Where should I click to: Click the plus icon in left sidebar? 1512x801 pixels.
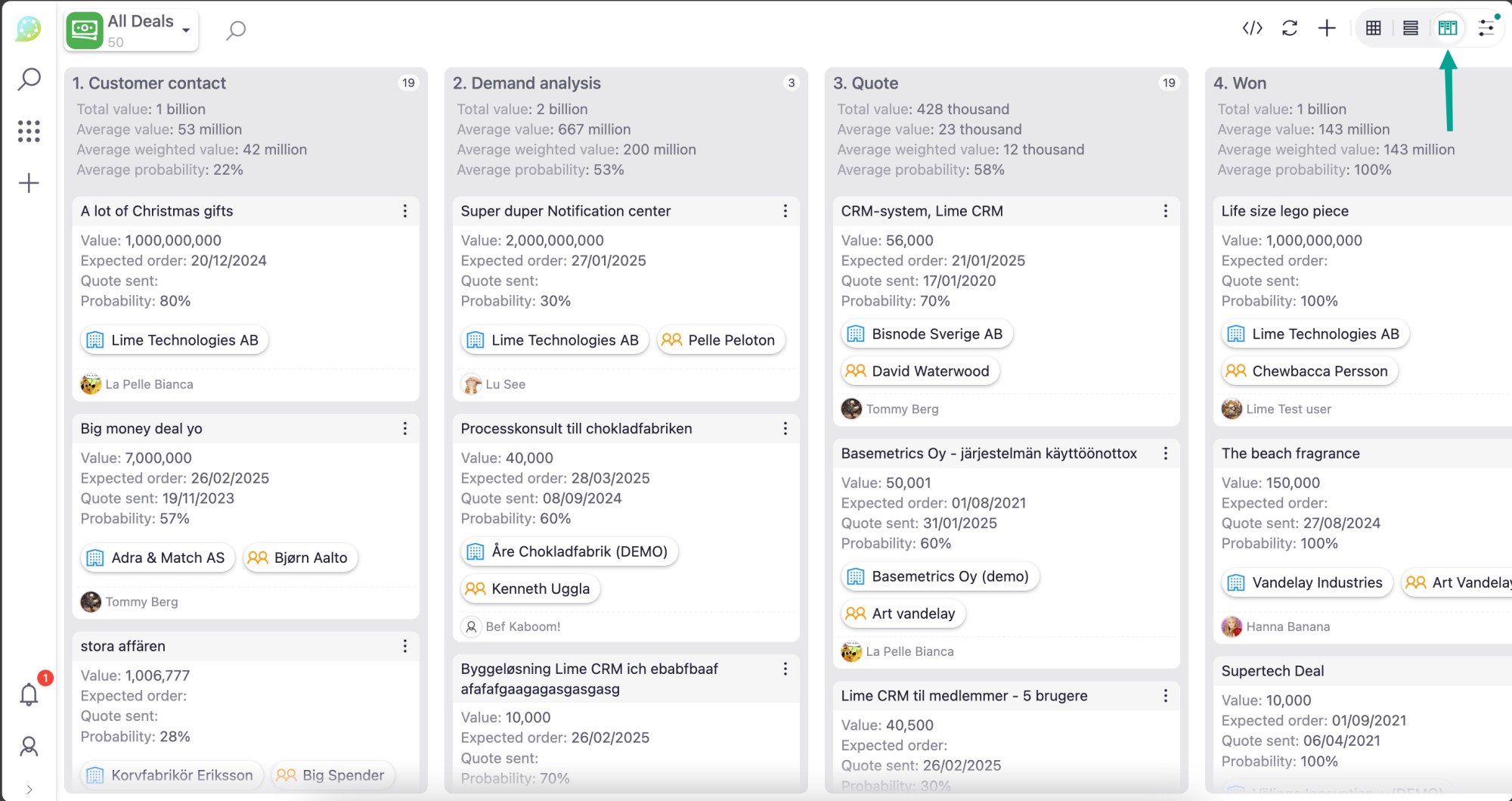[29, 183]
